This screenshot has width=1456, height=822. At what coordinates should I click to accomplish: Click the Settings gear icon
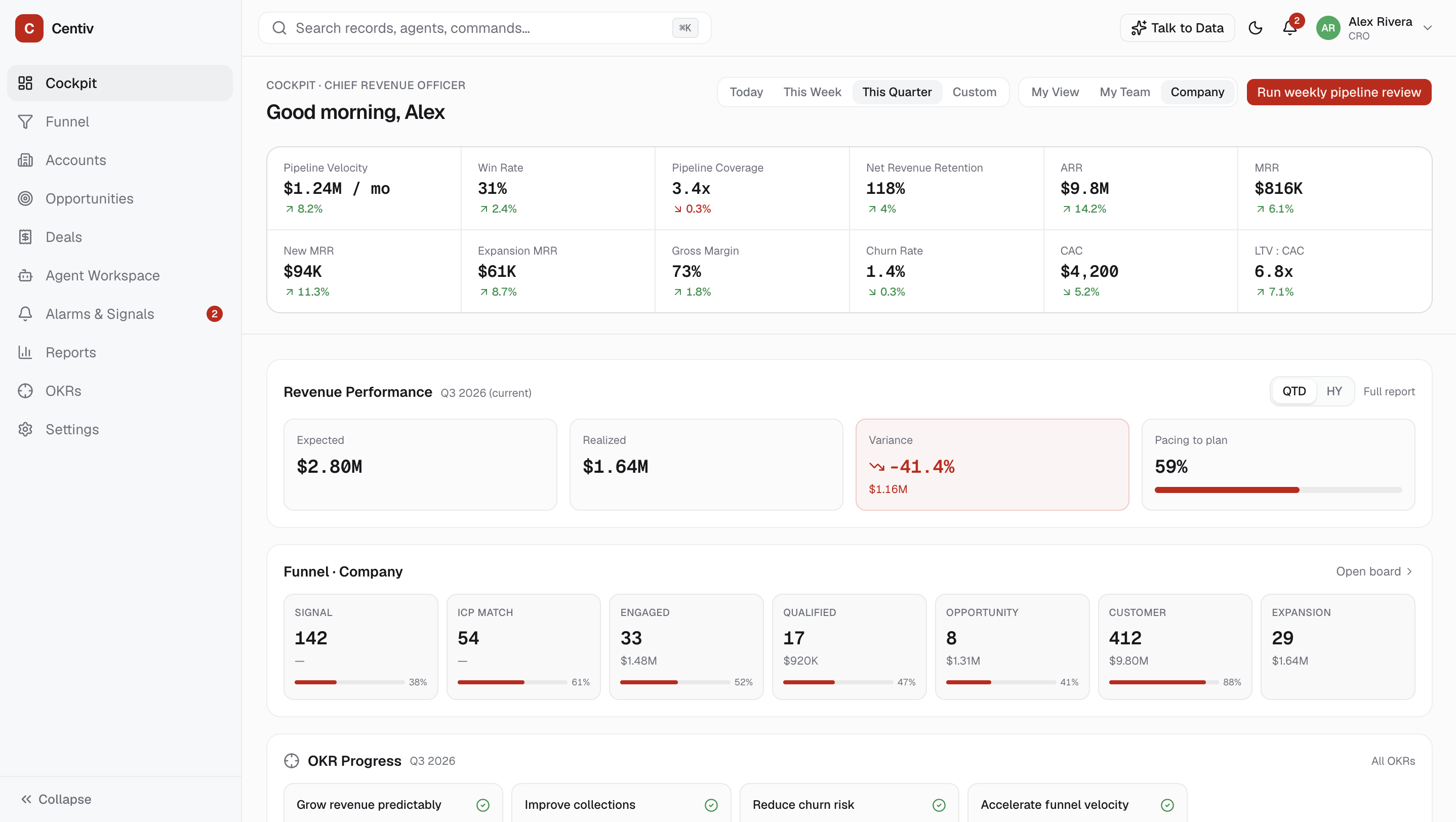coord(25,429)
